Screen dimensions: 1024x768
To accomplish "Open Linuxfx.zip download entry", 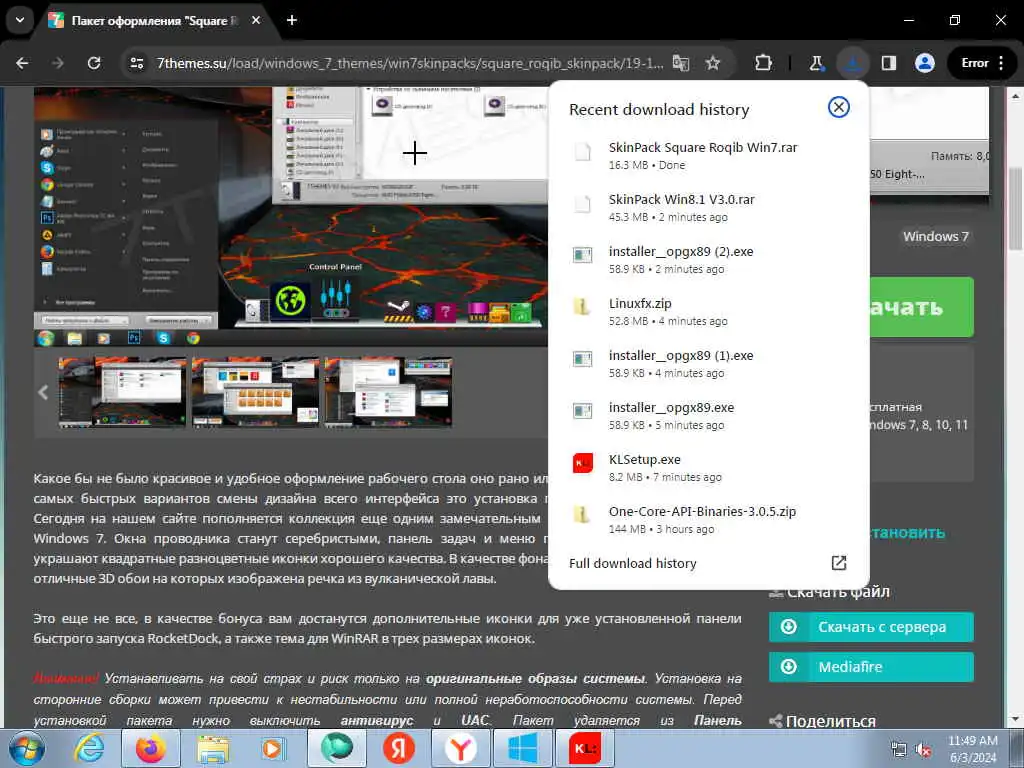I will point(709,312).
